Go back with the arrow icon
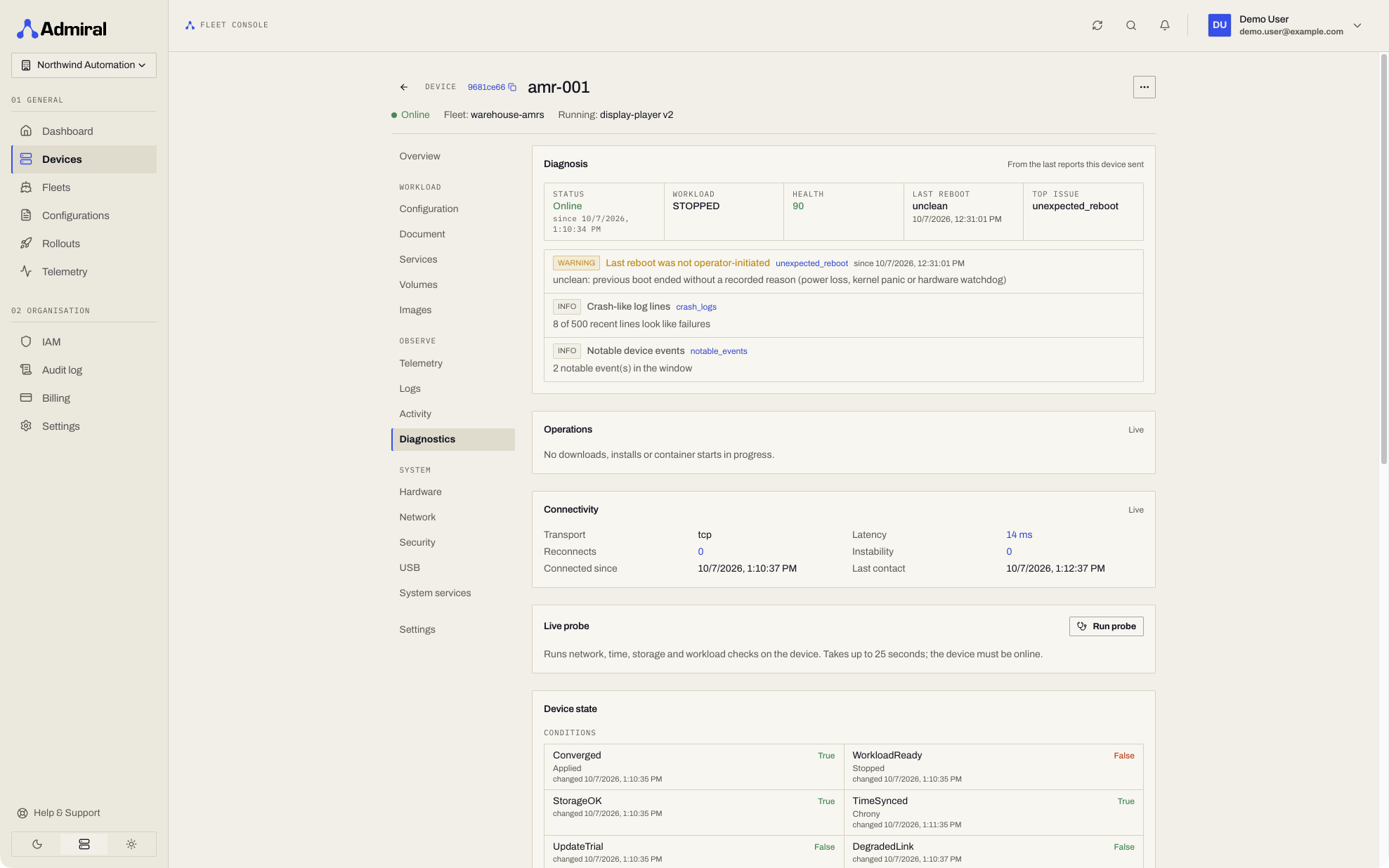The height and width of the screenshot is (868, 1389). click(x=403, y=87)
